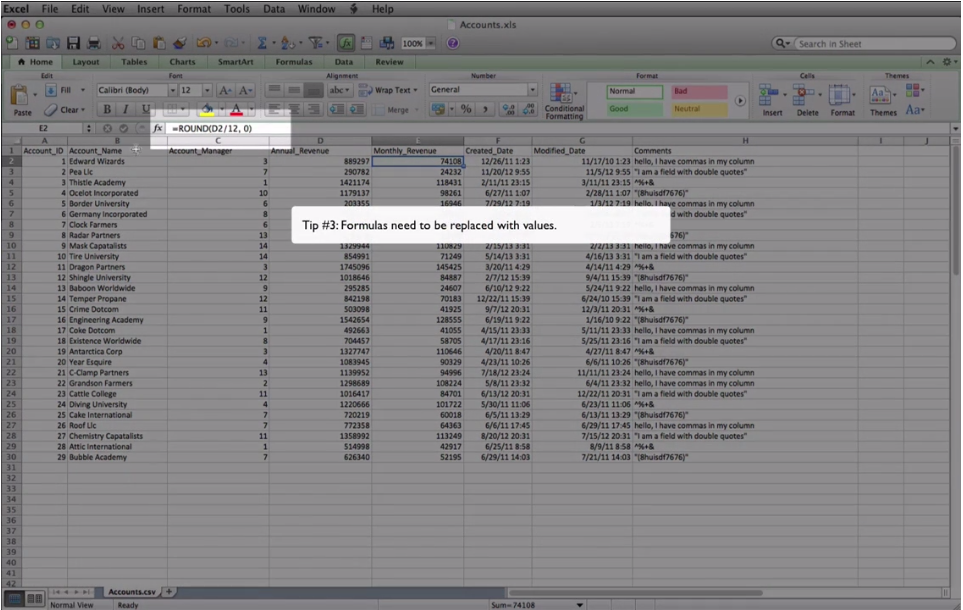Click the AutoSum sigma icon
Viewport: 963px width, 610px height.
262,43
